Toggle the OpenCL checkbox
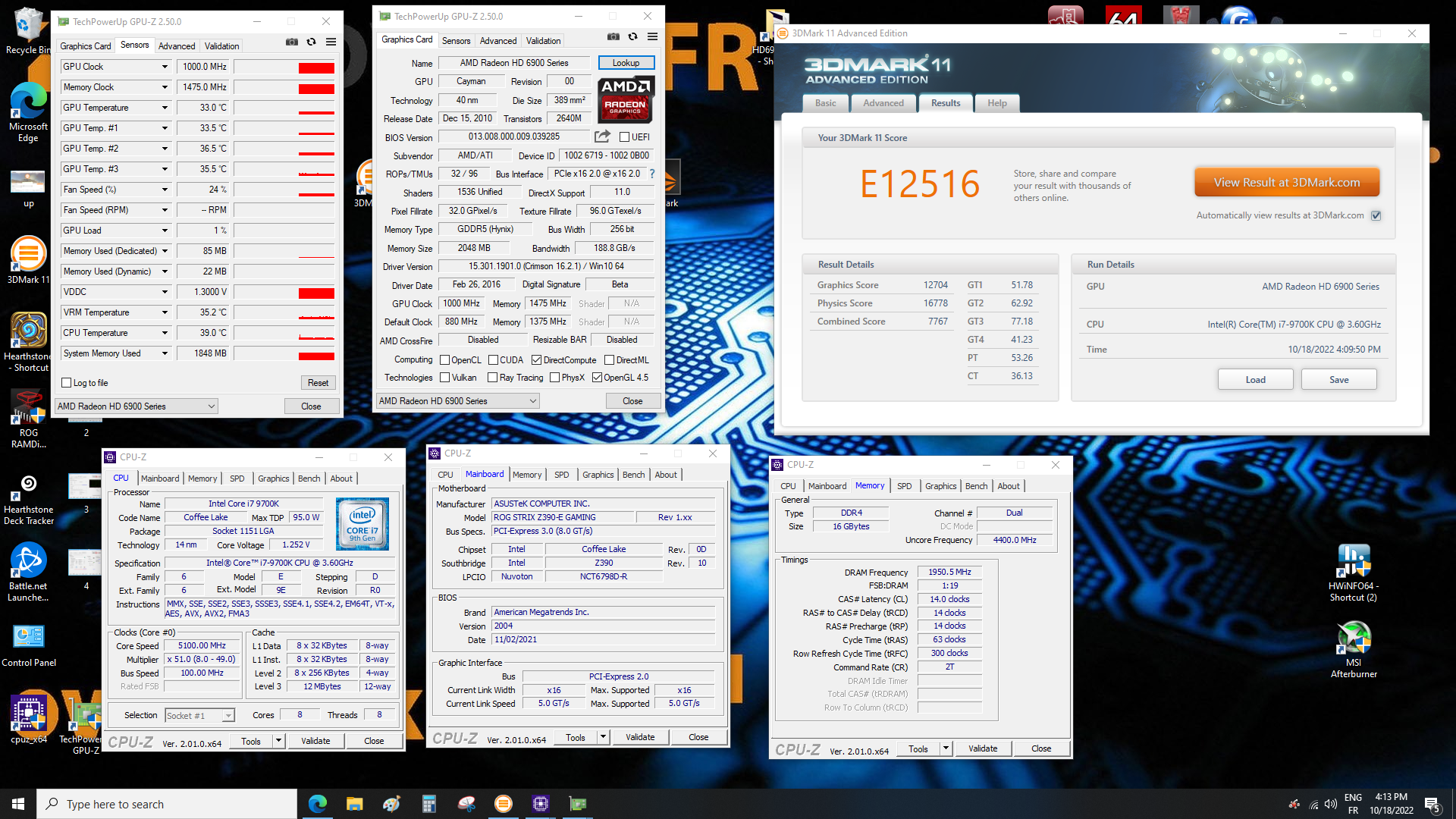The image size is (1456, 819). point(445,360)
